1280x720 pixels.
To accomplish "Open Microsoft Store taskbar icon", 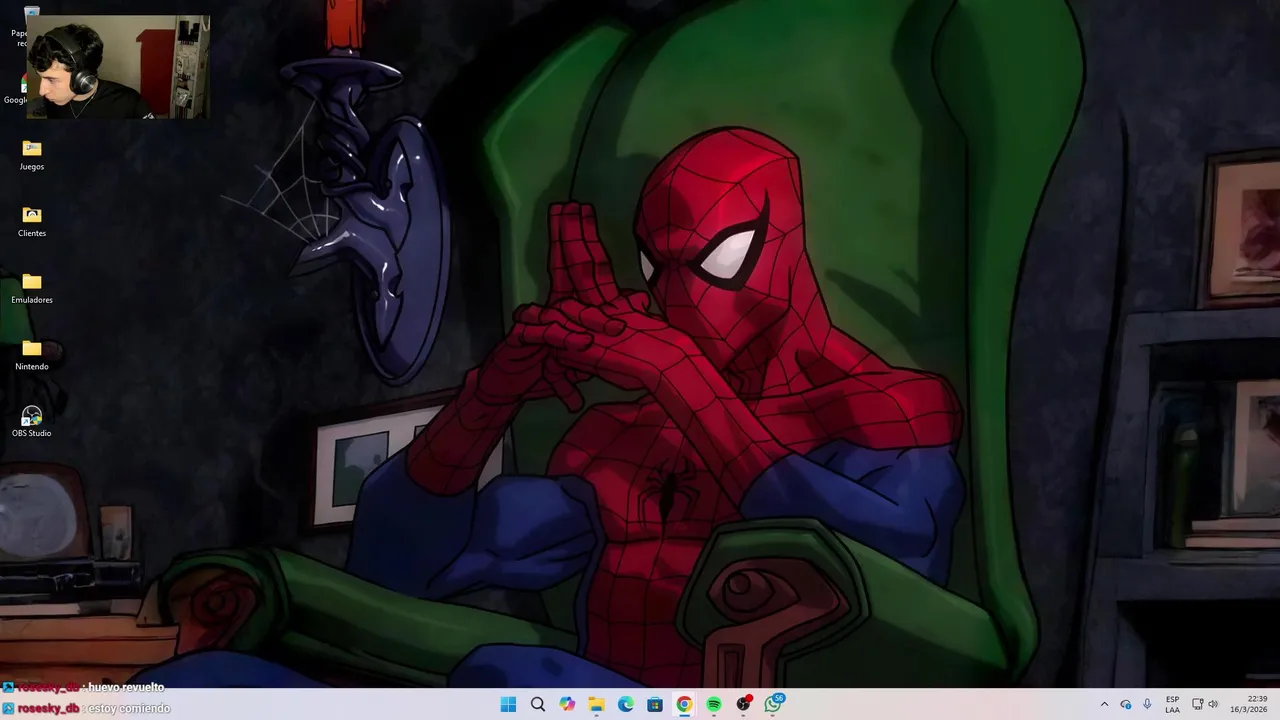I will click(x=655, y=705).
